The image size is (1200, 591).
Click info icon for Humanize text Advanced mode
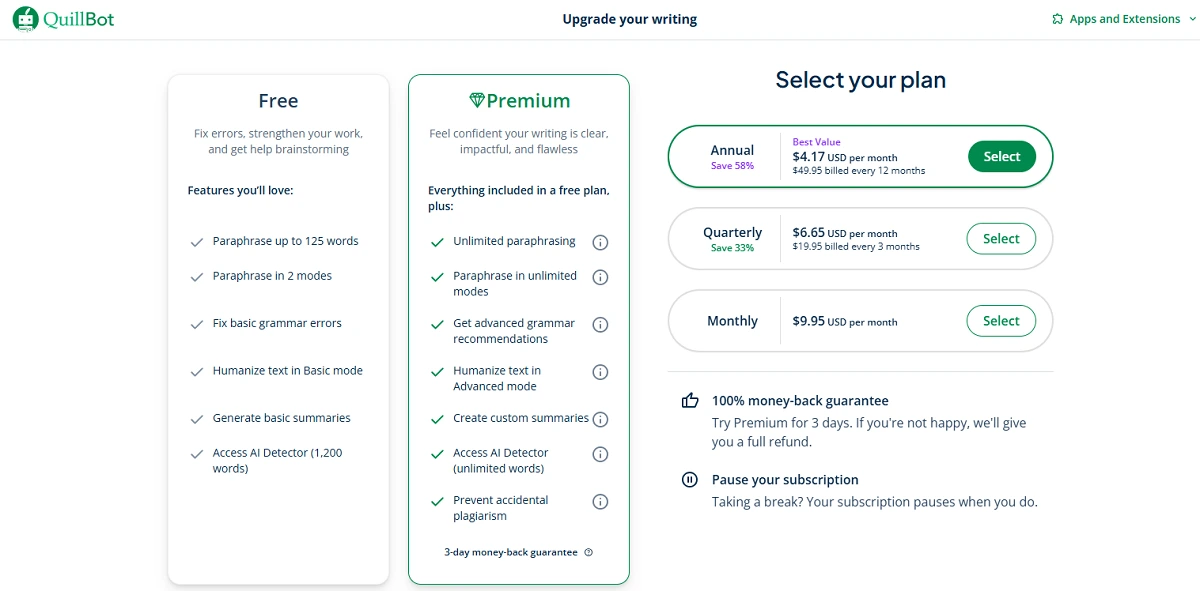[x=600, y=372]
